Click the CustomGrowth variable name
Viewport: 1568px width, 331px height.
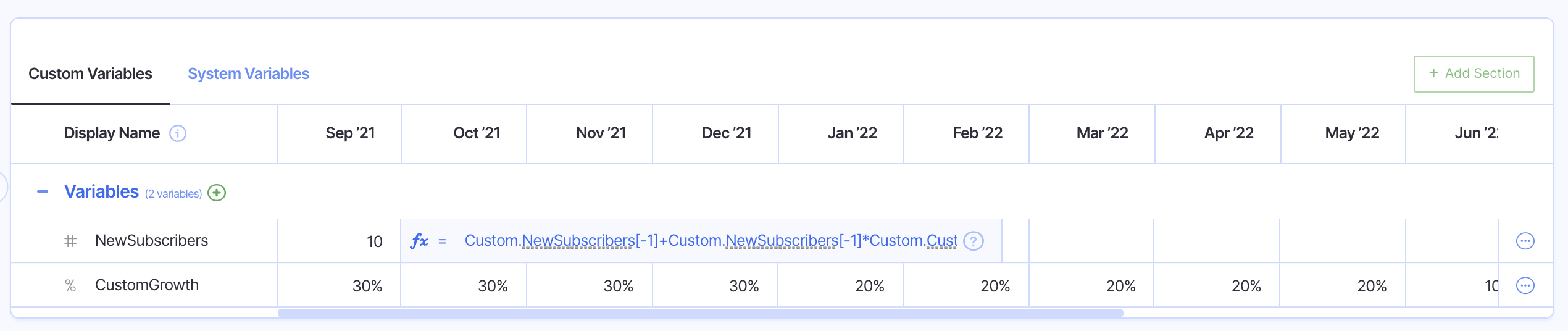coord(147,285)
